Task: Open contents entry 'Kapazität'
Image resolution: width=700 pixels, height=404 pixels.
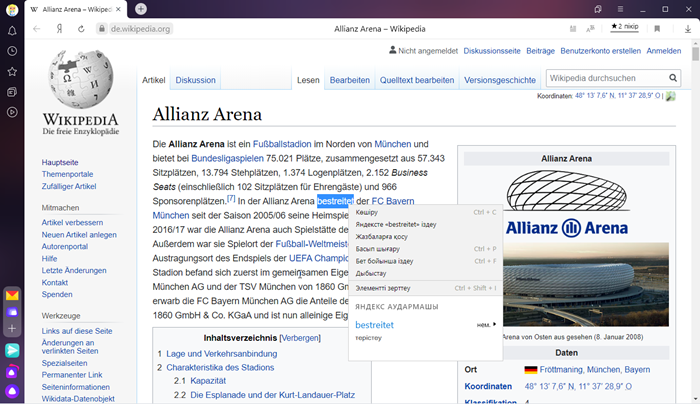Action: (208, 381)
